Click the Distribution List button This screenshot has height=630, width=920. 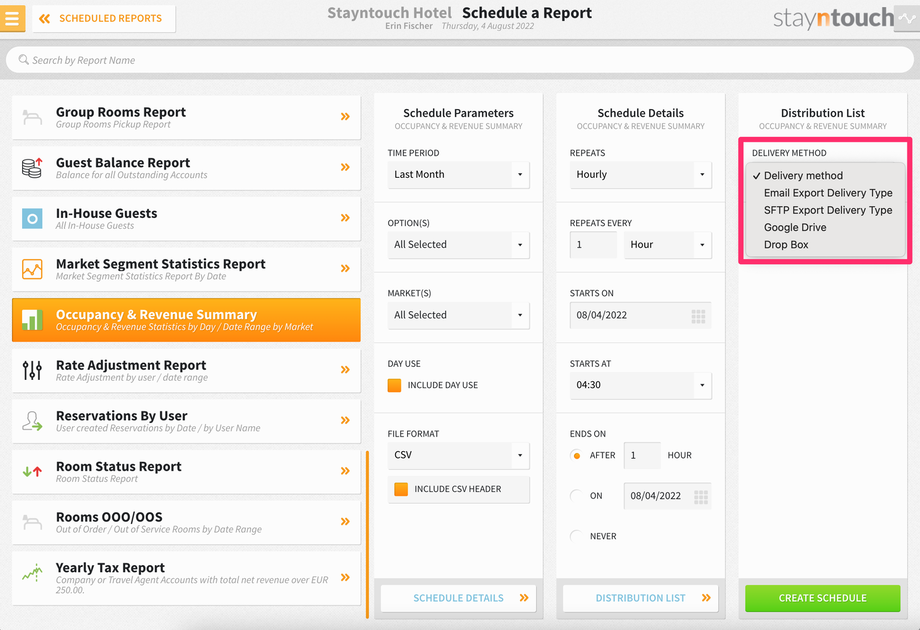pos(641,598)
